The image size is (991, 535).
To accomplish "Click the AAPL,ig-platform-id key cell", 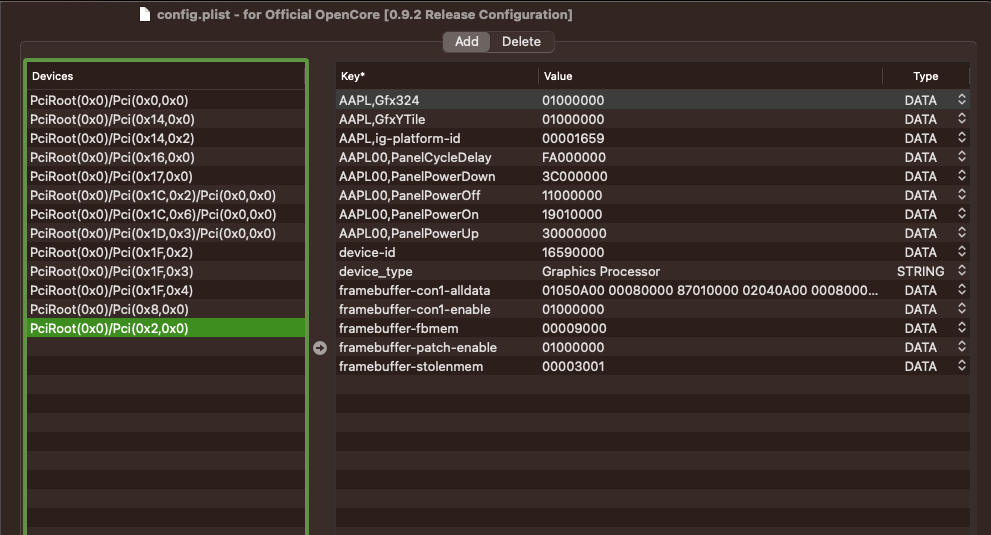I will pos(437,138).
